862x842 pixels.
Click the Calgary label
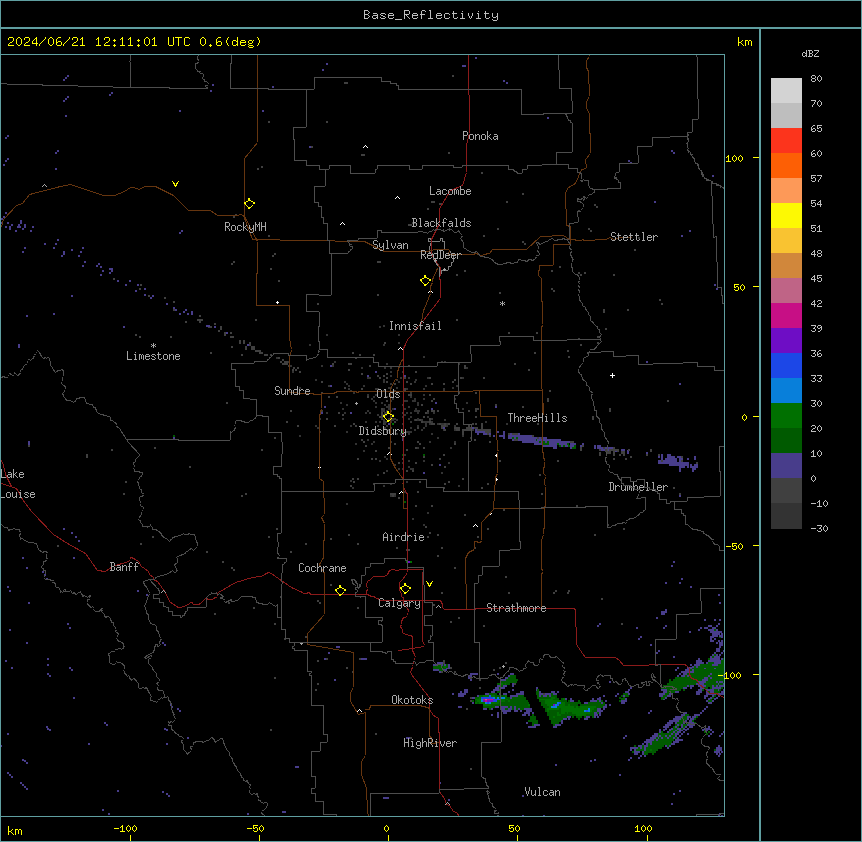click(x=399, y=603)
